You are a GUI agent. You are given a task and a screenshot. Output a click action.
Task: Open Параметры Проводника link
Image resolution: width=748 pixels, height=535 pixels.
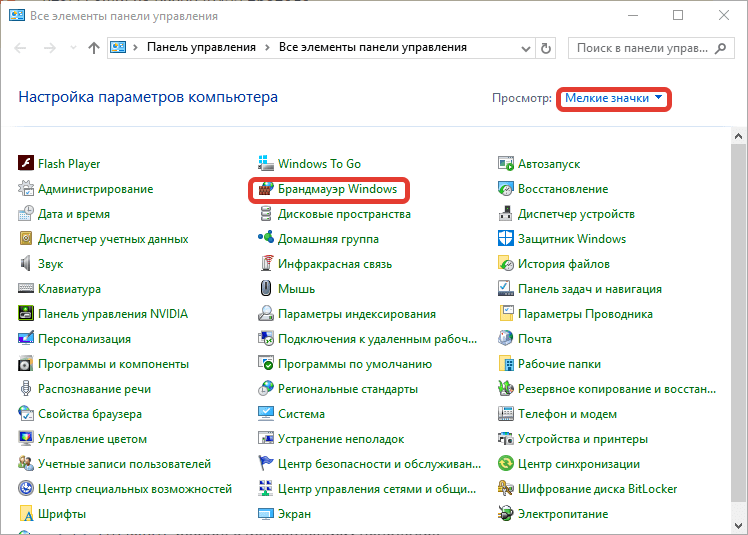pyautogui.click(x=585, y=314)
